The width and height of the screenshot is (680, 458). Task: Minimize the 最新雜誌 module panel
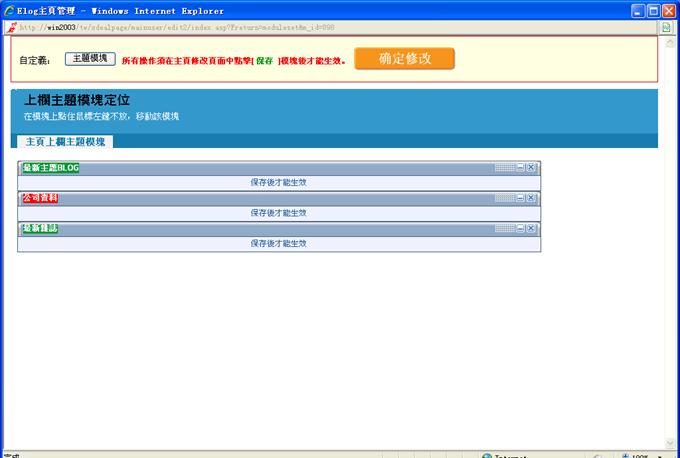521,229
